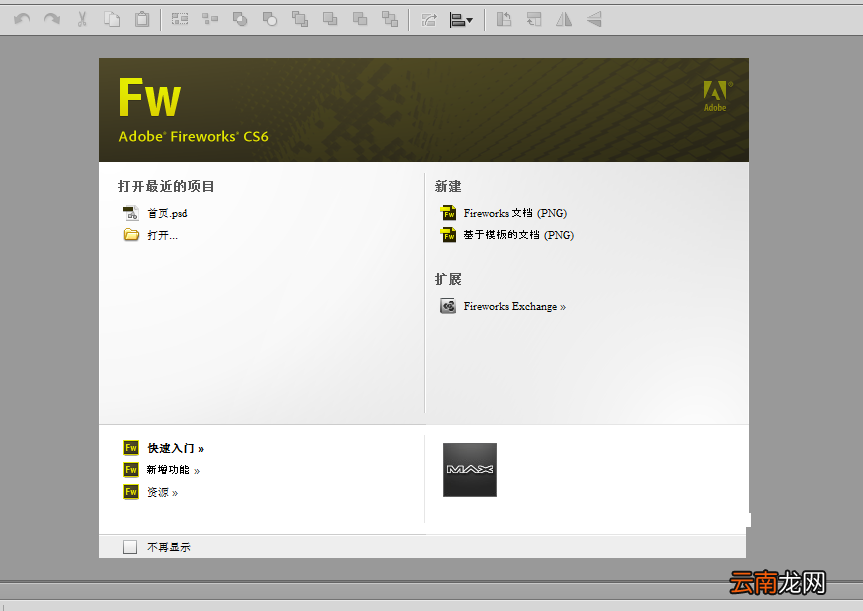
Task: Click the Send Backward icon
Action: tap(360, 20)
